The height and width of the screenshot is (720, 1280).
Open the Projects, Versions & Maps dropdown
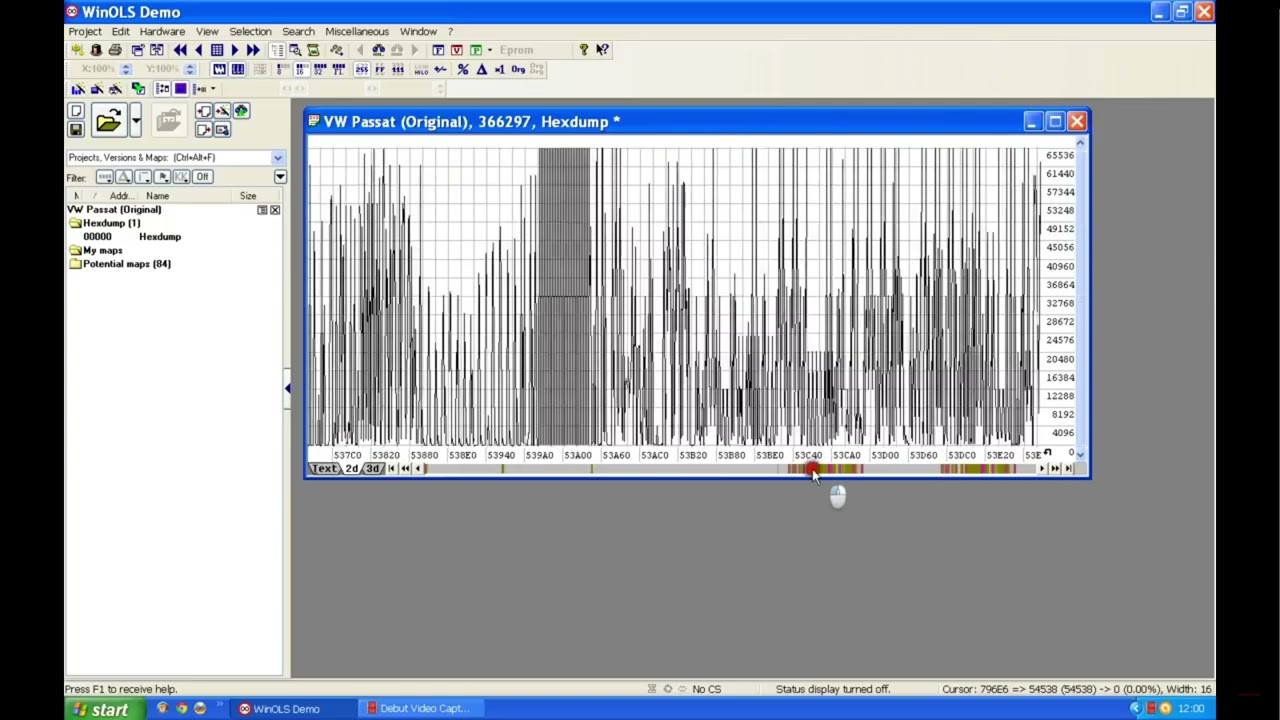point(277,157)
